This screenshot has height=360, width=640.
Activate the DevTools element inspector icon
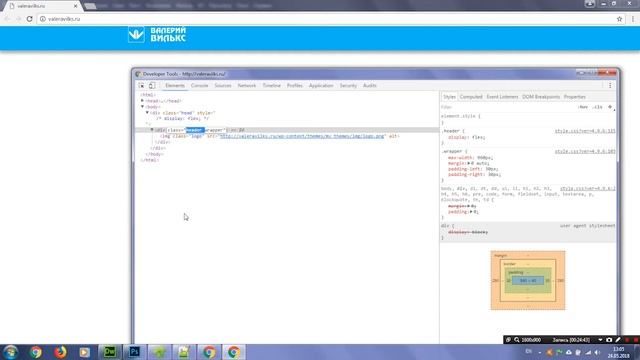tap(141, 86)
